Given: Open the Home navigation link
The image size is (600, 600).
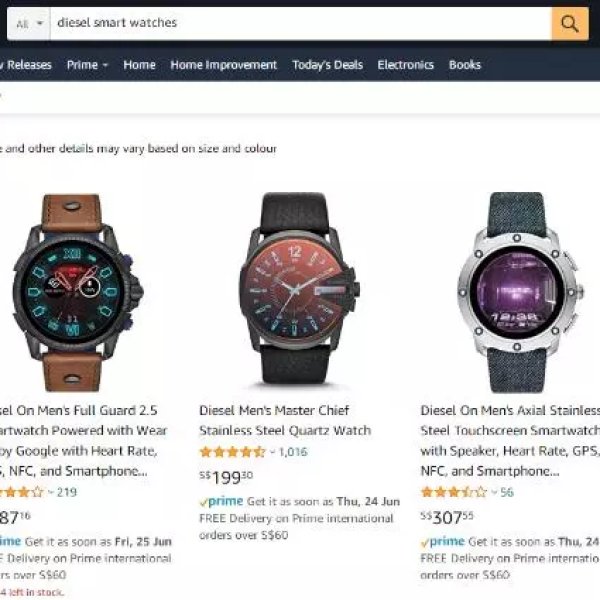Looking at the screenshot, I should (139, 65).
